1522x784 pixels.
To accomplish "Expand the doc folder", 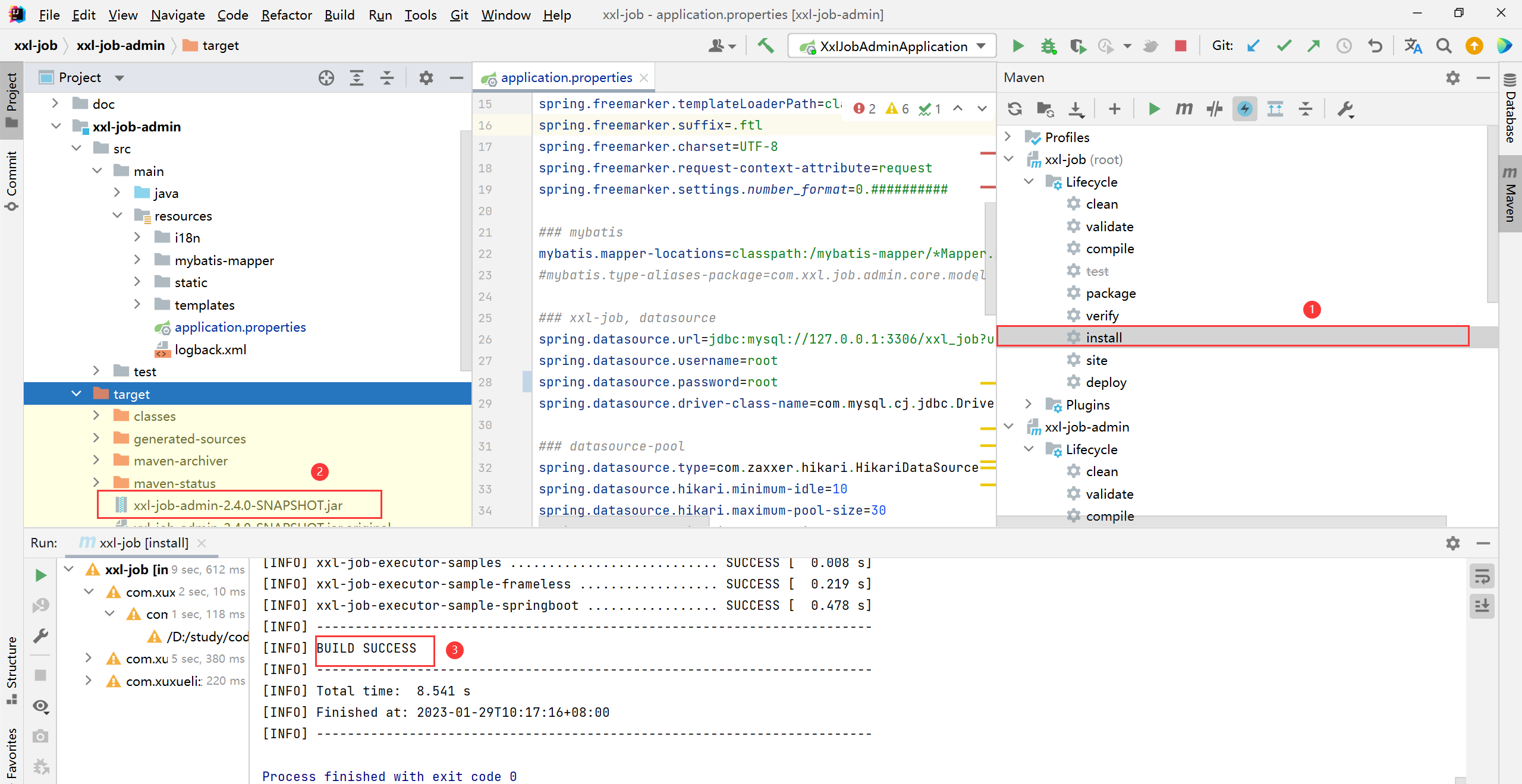I will (x=55, y=103).
